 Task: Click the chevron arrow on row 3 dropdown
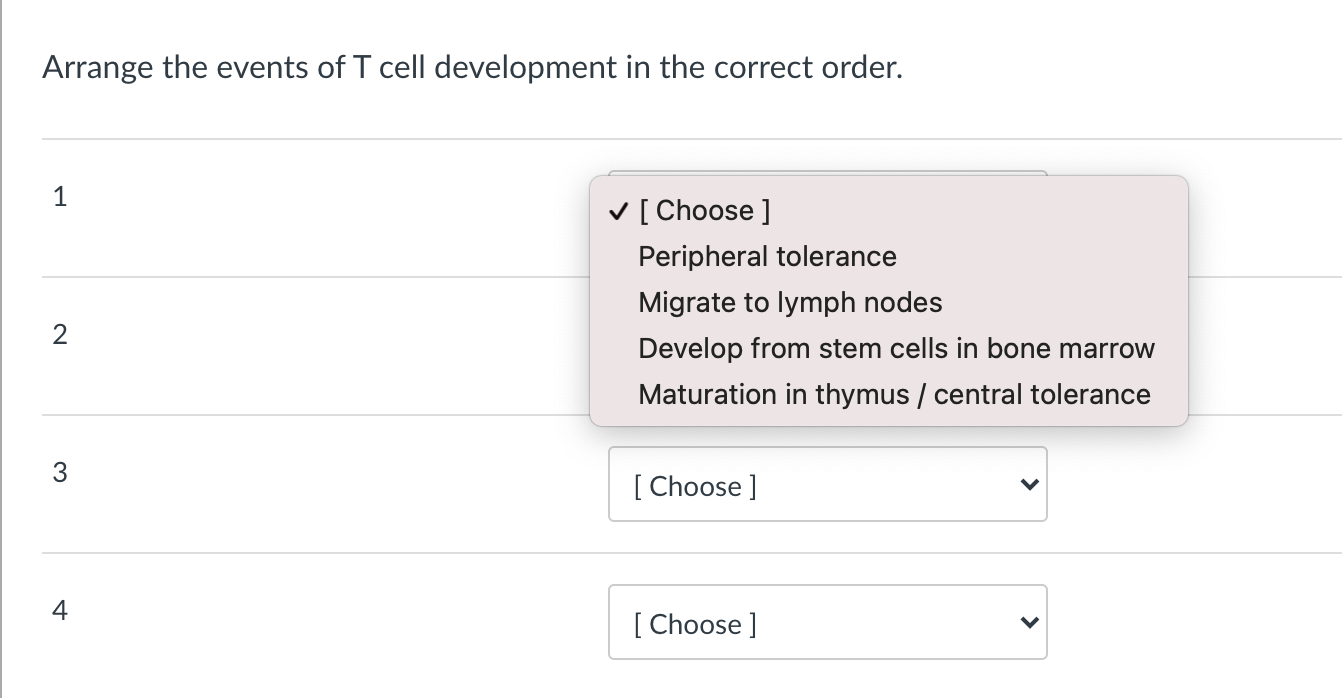pyautogui.click(x=1026, y=485)
